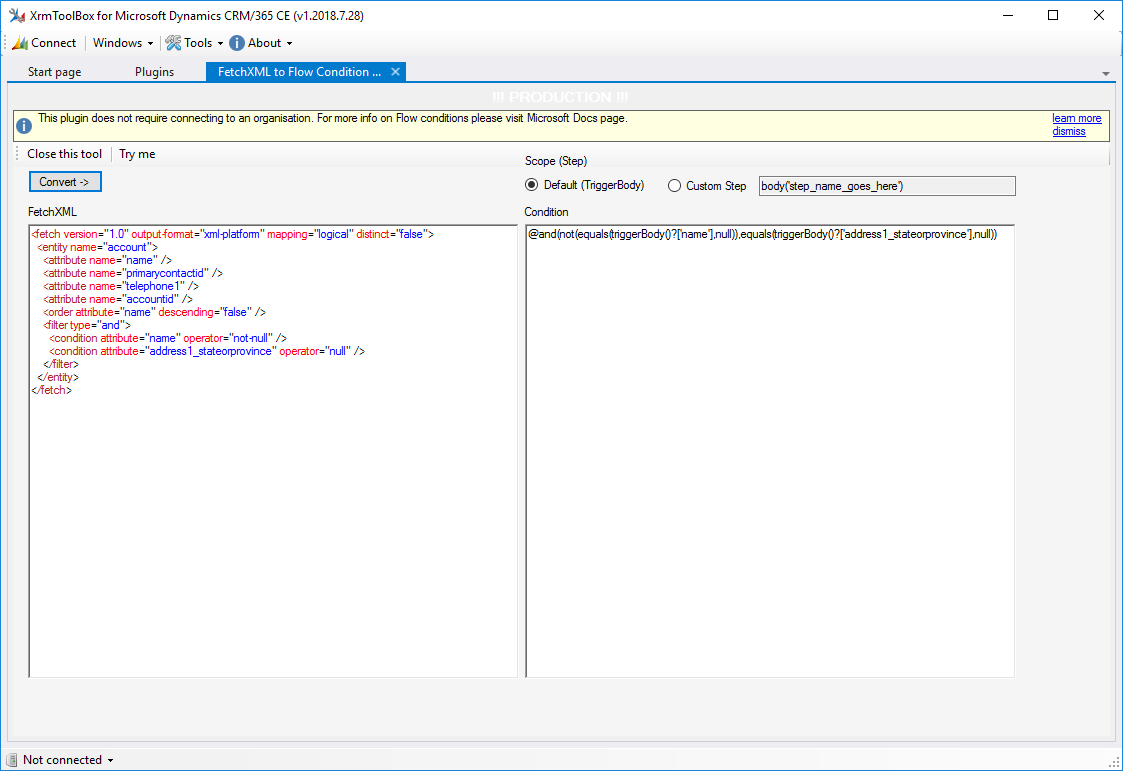The width and height of the screenshot is (1123, 771).
Task: Click the learn more link
Action: pos(1076,118)
